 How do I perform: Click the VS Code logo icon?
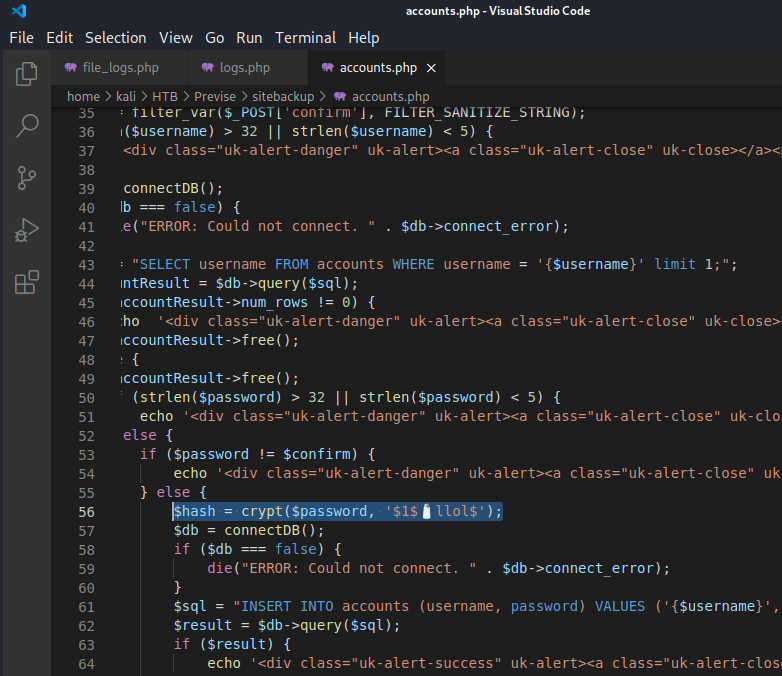18,11
